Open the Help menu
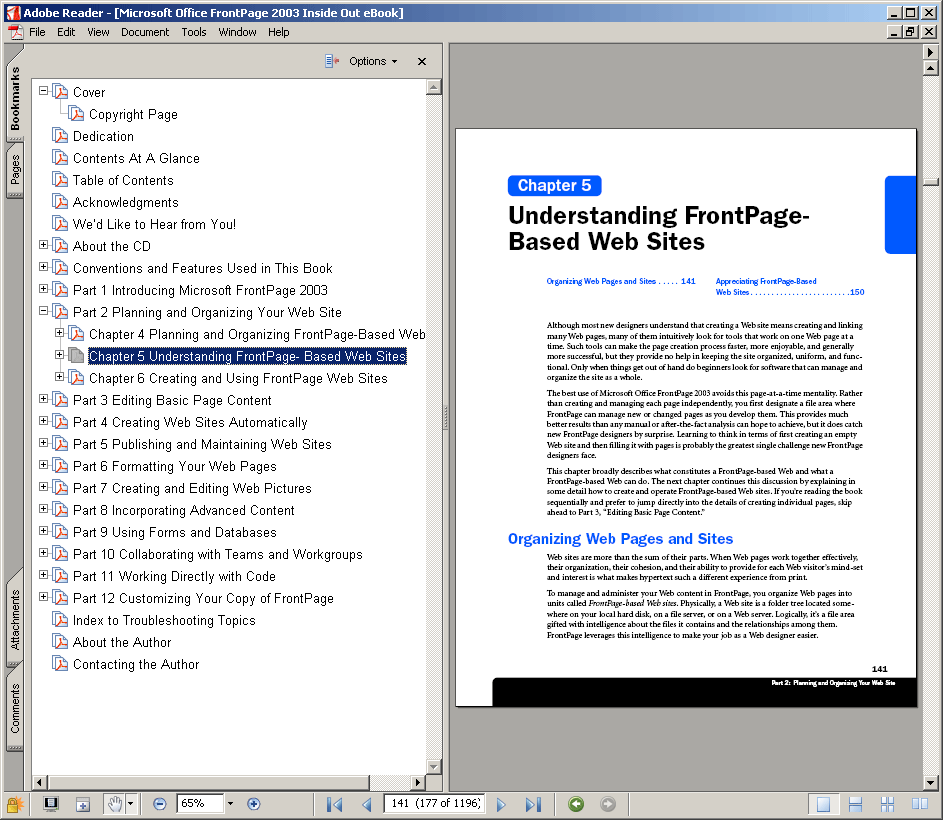Screen dimensions: 943x820 (x=278, y=32)
